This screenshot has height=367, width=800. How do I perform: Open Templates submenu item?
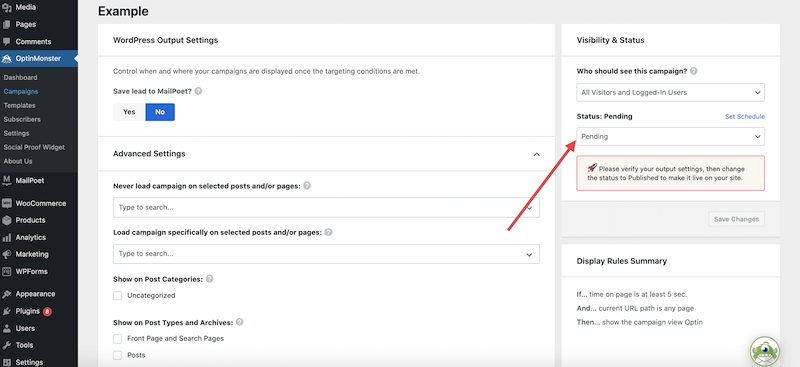point(19,105)
